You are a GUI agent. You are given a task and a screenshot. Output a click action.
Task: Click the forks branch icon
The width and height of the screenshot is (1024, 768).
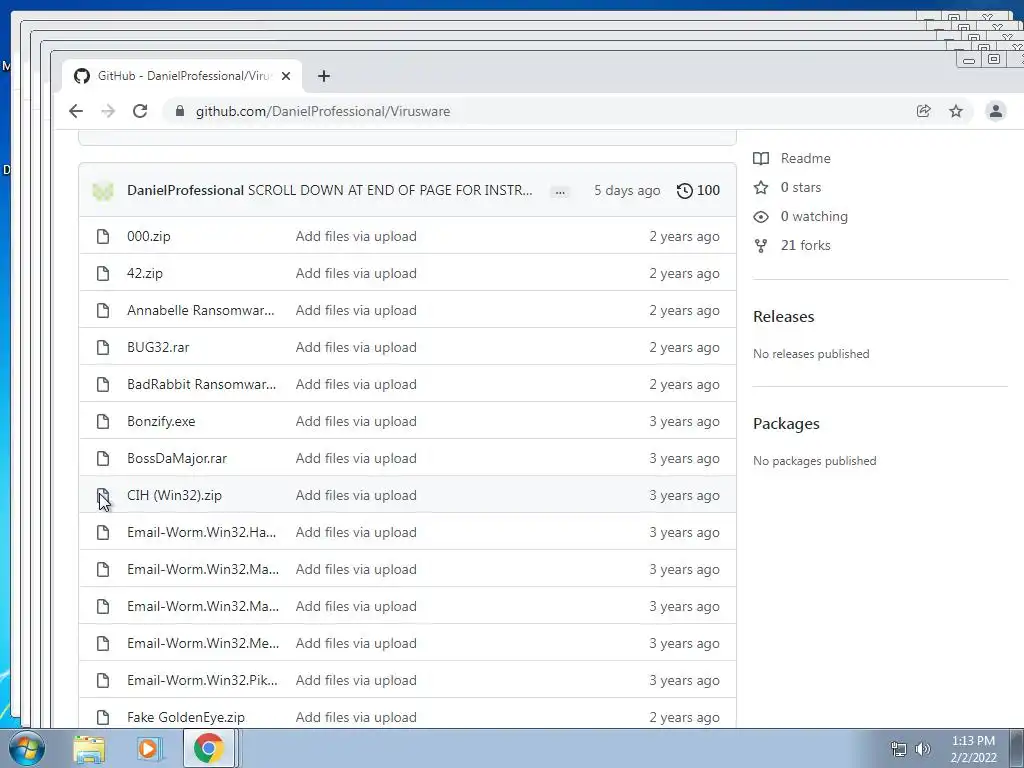click(761, 246)
